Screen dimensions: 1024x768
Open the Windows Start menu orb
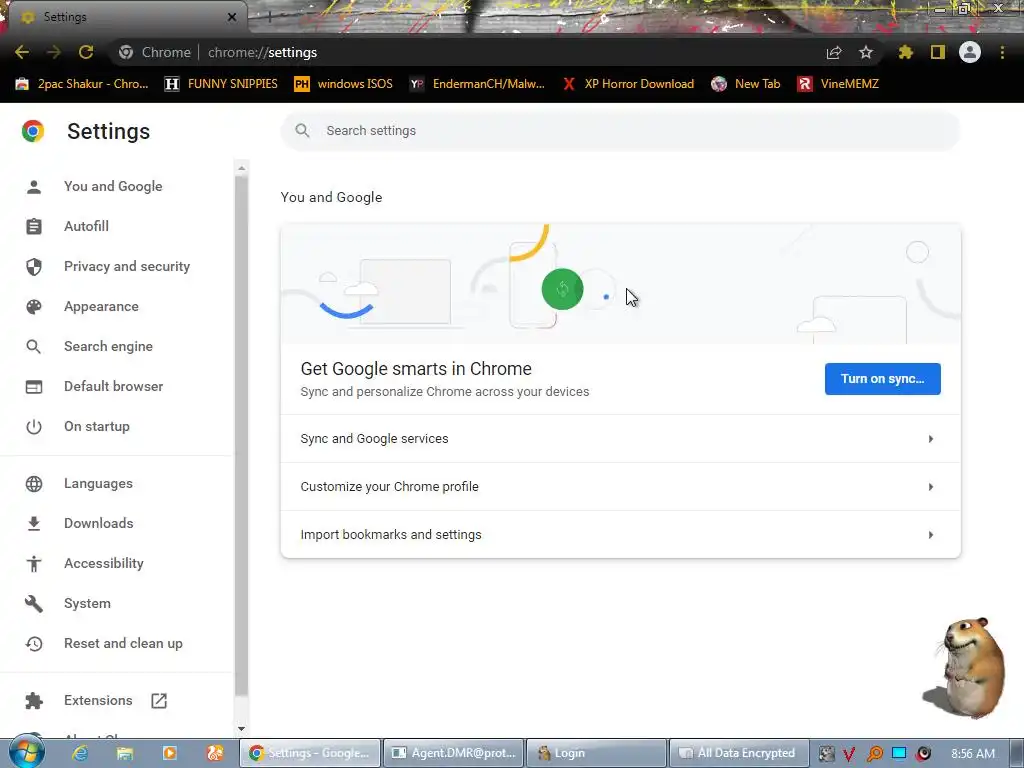(26, 752)
